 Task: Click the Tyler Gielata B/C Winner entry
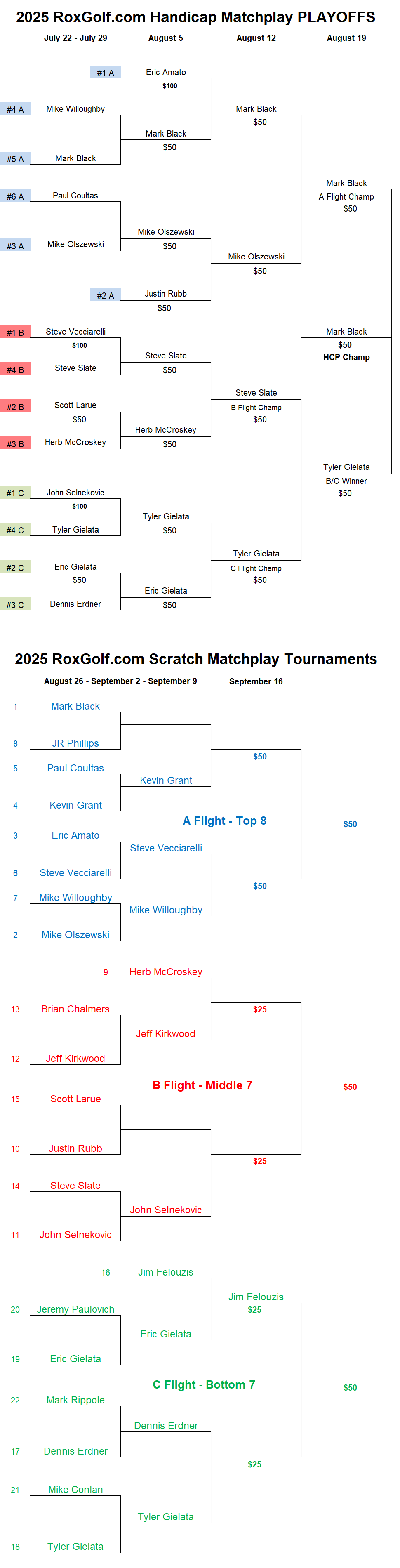pos(346,467)
